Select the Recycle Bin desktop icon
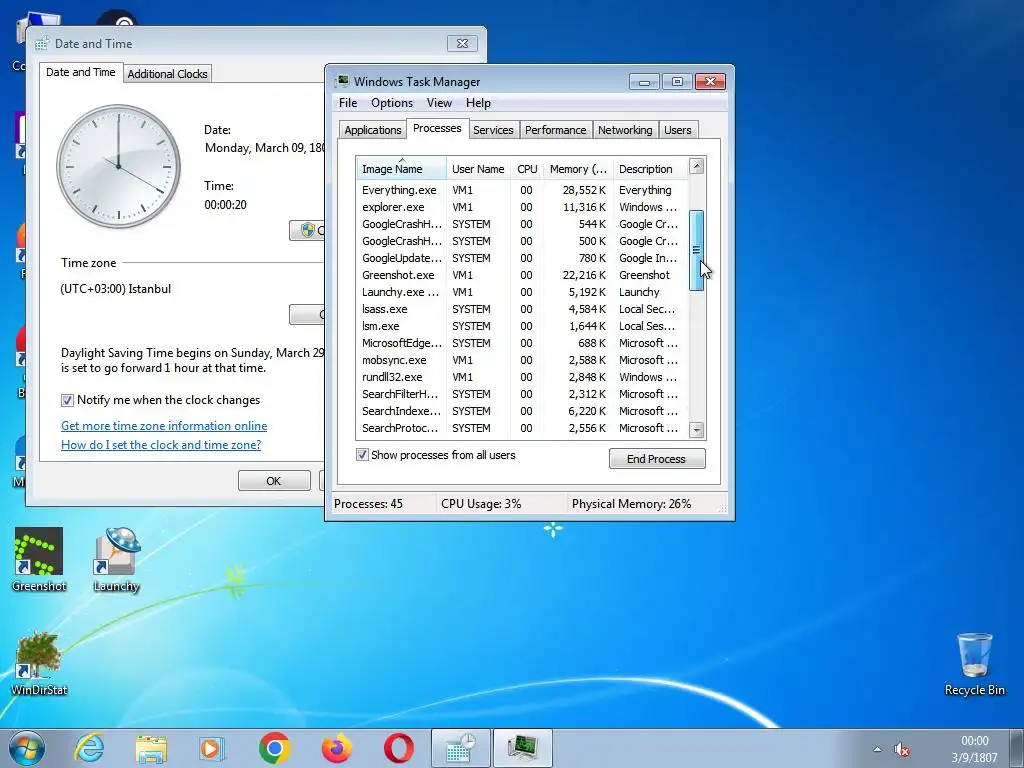 [974, 664]
